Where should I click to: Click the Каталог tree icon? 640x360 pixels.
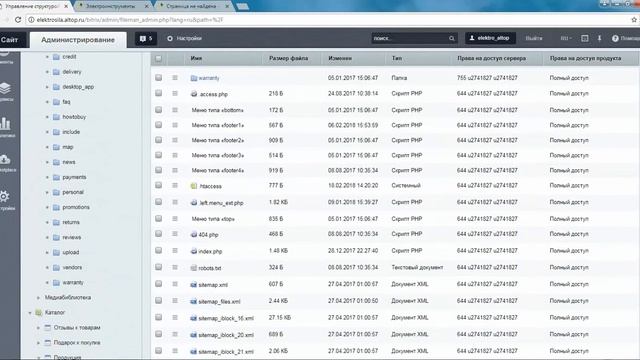(38, 313)
